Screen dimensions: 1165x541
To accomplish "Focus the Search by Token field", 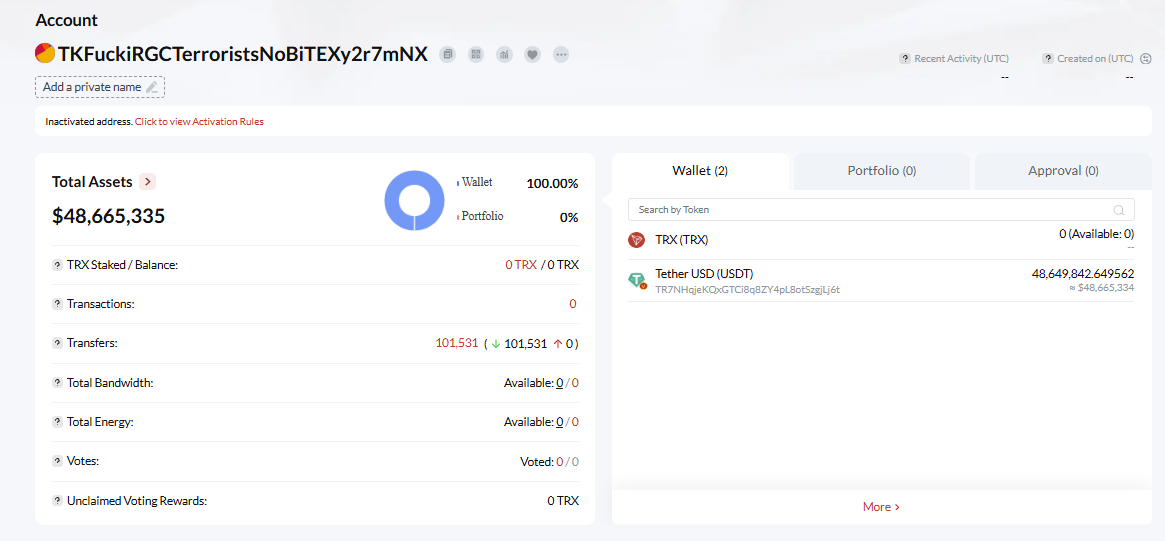I will (x=881, y=210).
